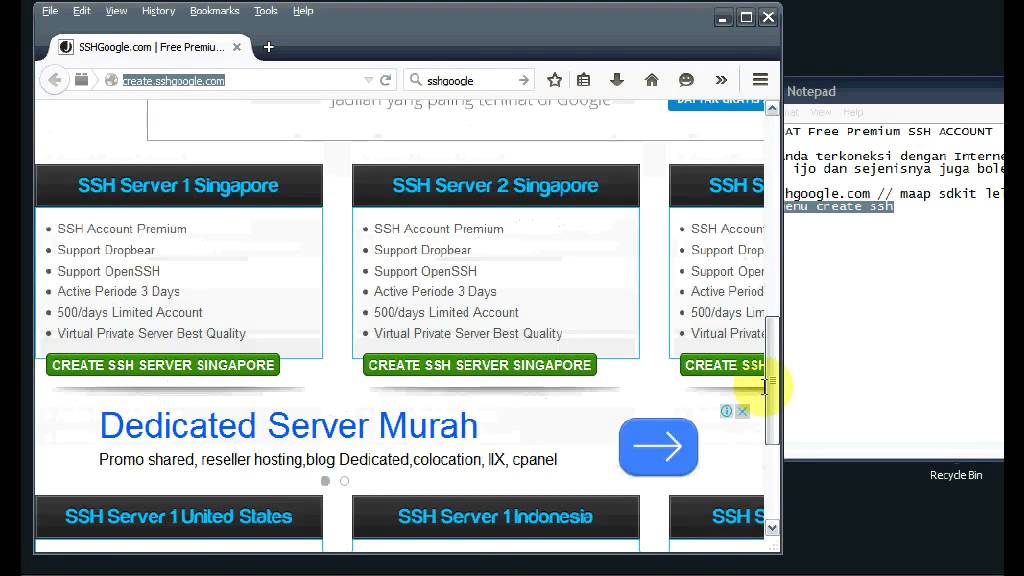Expand more tools with the double chevron
The height and width of the screenshot is (576, 1024).
click(x=721, y=80)
